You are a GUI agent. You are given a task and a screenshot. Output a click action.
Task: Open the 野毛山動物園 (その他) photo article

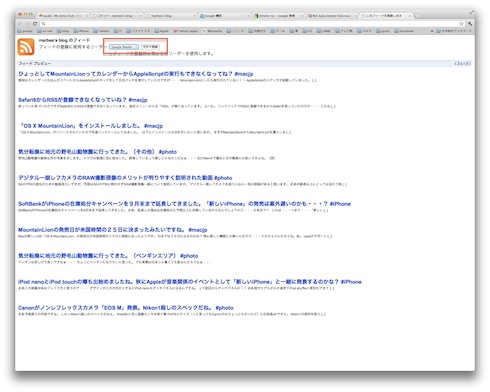click(97, 152)
